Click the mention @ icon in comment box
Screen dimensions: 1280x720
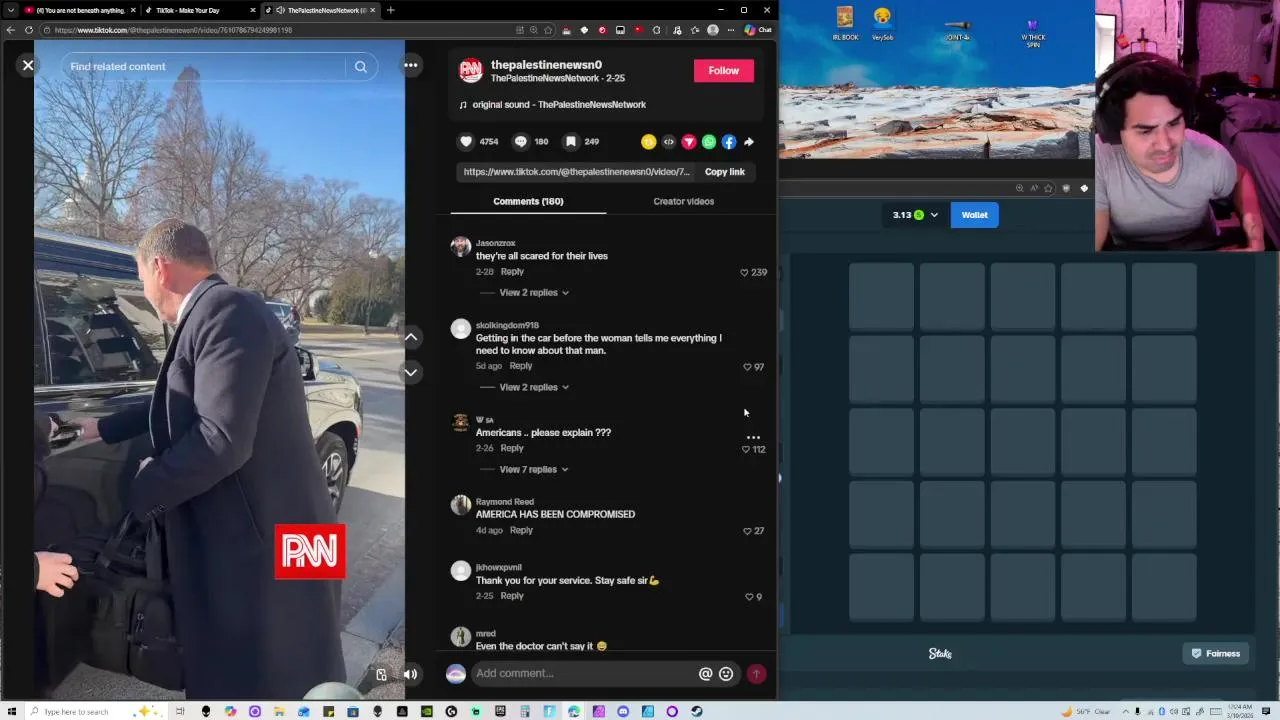[x=705, y=674]
